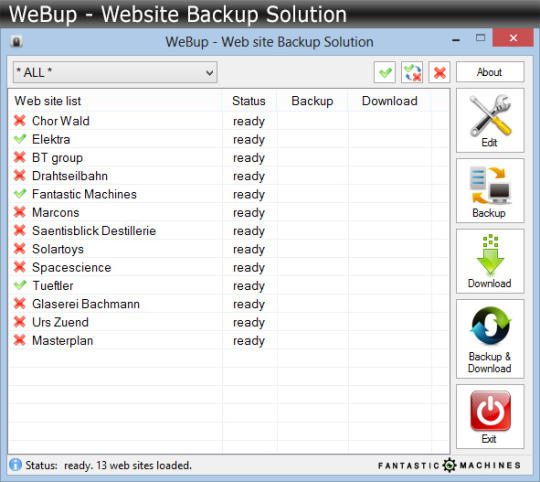This screenshot has height=482, width=540.
Task: Toggle the red X next to Masterplan
Action: pos(20,340)
